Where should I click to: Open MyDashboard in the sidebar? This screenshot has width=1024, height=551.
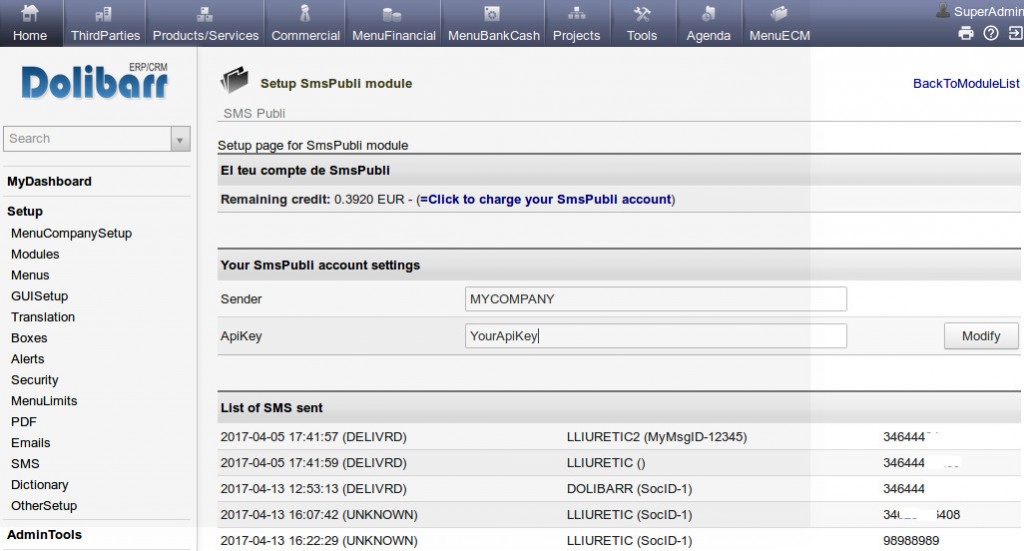(49, 181)
